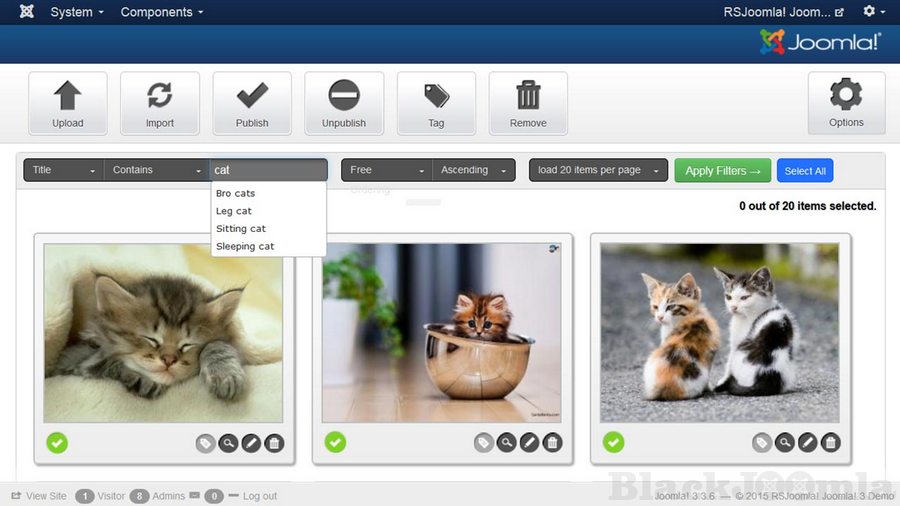The image size is (900, 506).
Task: Click the Upload arrow icon button
Action: (x=68, y=103)
